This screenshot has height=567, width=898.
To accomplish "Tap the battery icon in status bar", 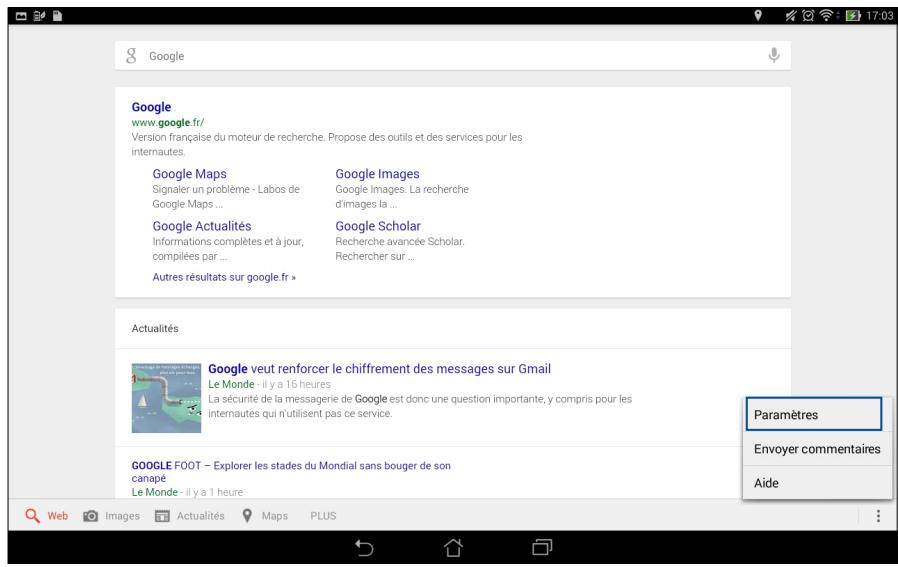I will (853, 15).
